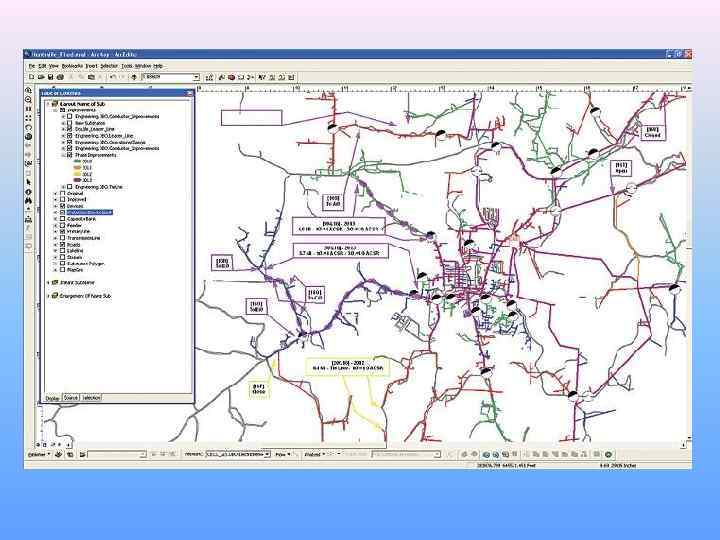This screenshot has height=540, width=720.
Task: Expand the Roads layer node
Action: 56,245
